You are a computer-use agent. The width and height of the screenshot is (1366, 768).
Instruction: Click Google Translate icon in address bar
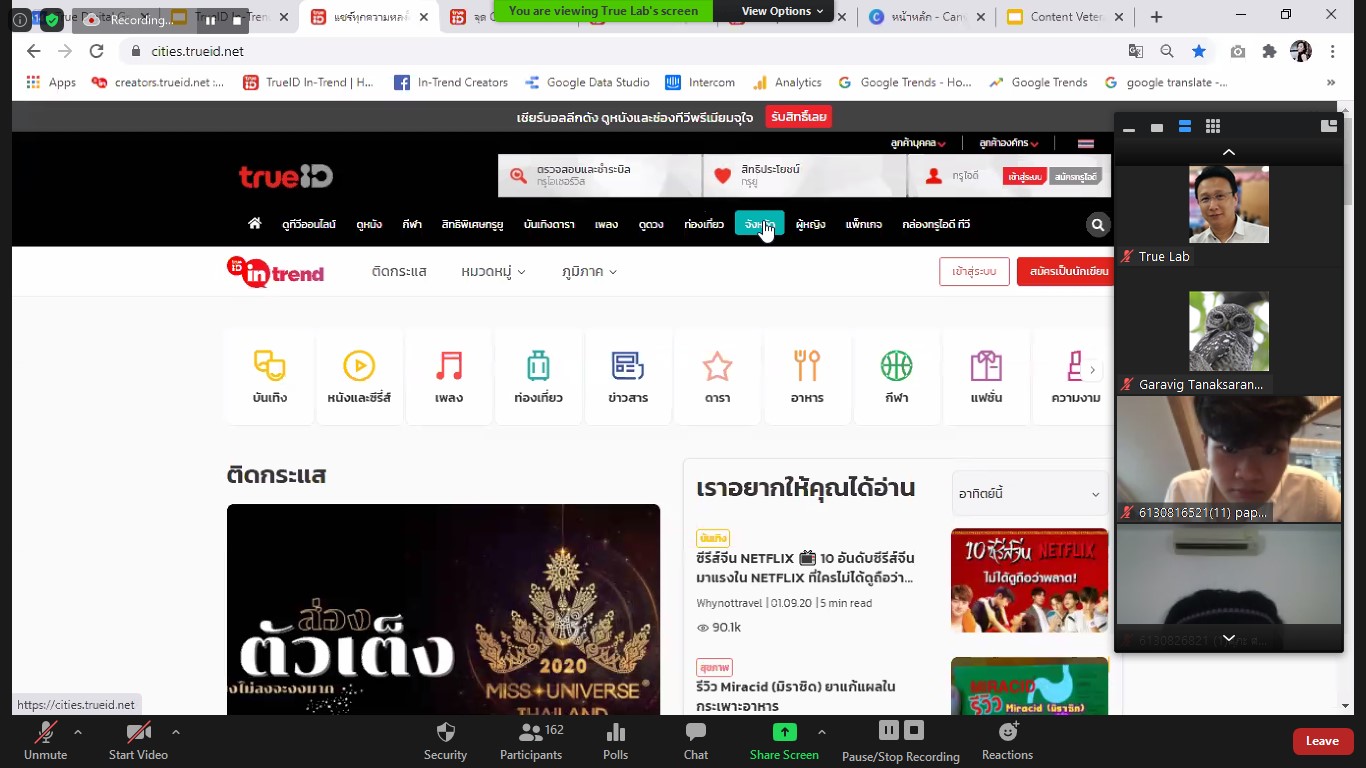(1136, 51)
